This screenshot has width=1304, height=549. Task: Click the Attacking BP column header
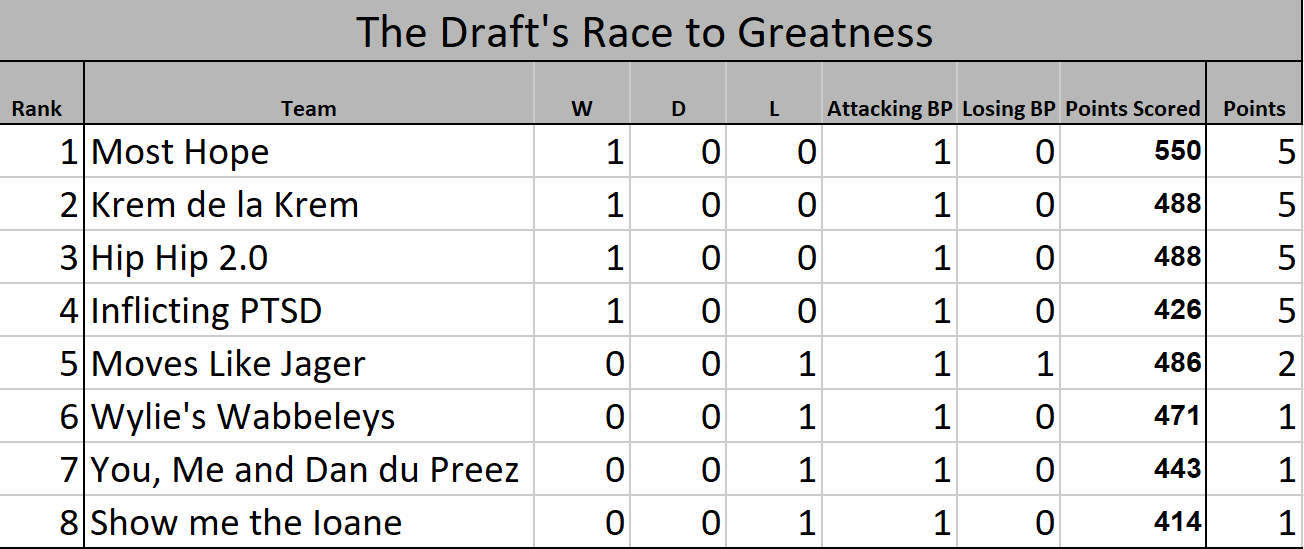[x=890, y=109]
